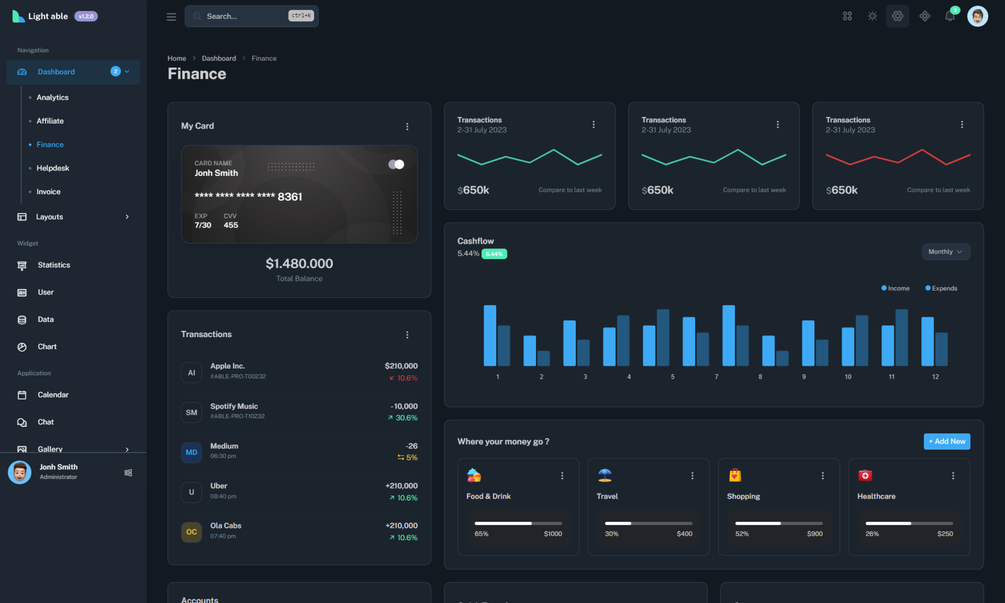The width and height of the screenshot is (1005, 603).
Task: Click the Shopping bag category icon
Action: [x=735, y=475]
